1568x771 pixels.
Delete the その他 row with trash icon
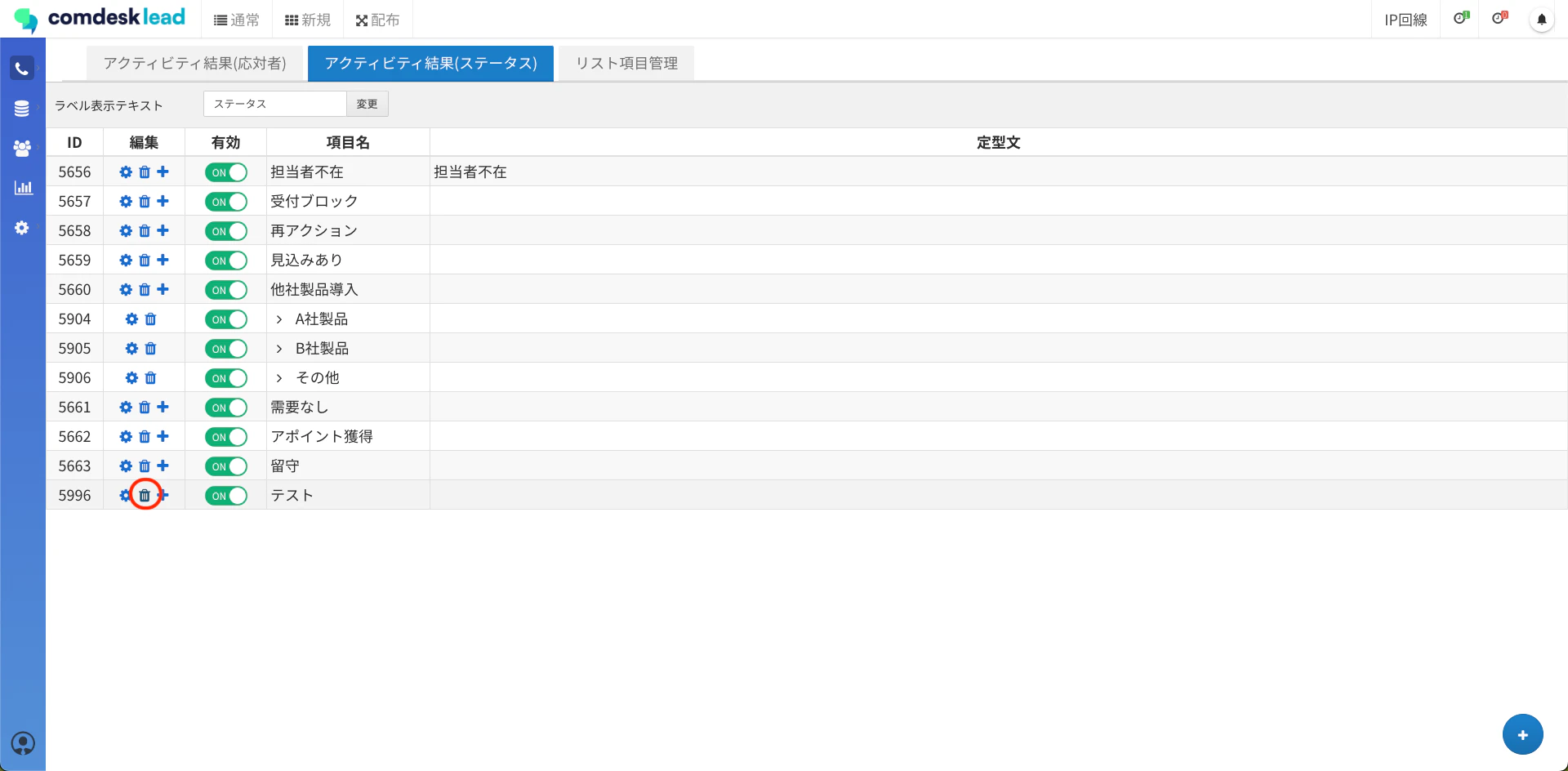tap(150, 378)
